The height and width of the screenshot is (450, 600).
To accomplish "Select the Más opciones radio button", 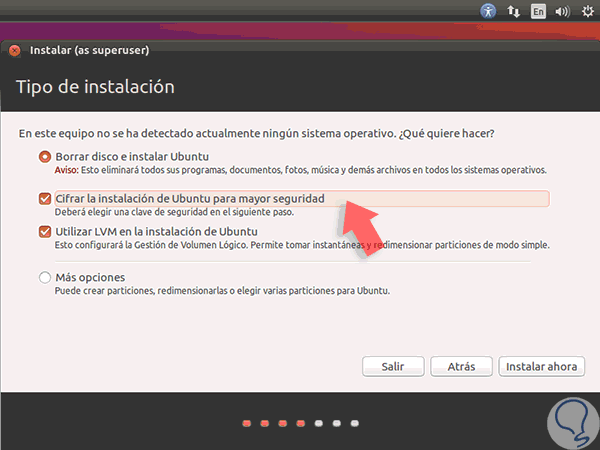I will (x=45, y=277).
